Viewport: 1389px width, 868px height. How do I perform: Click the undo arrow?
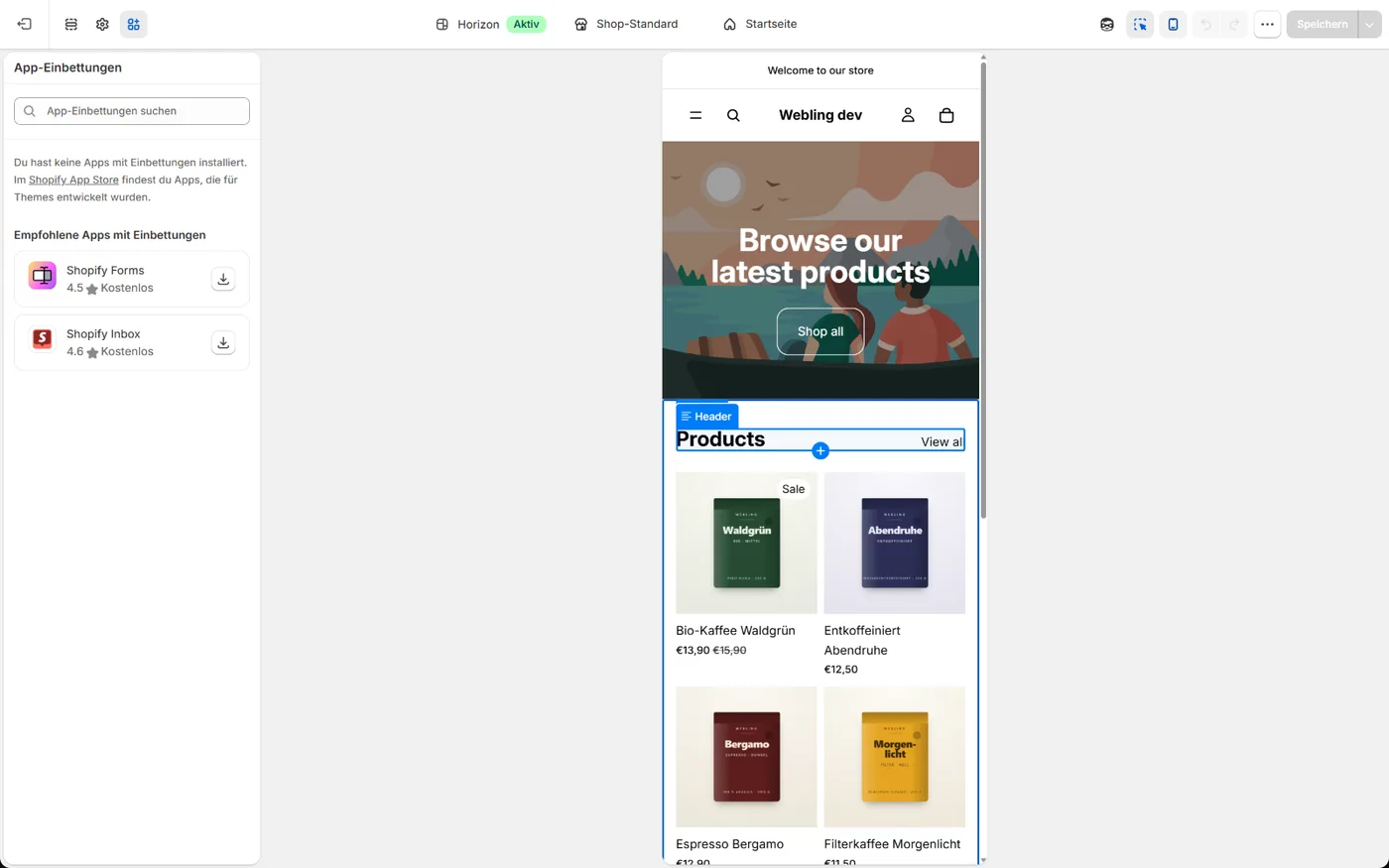point(1205,24)
